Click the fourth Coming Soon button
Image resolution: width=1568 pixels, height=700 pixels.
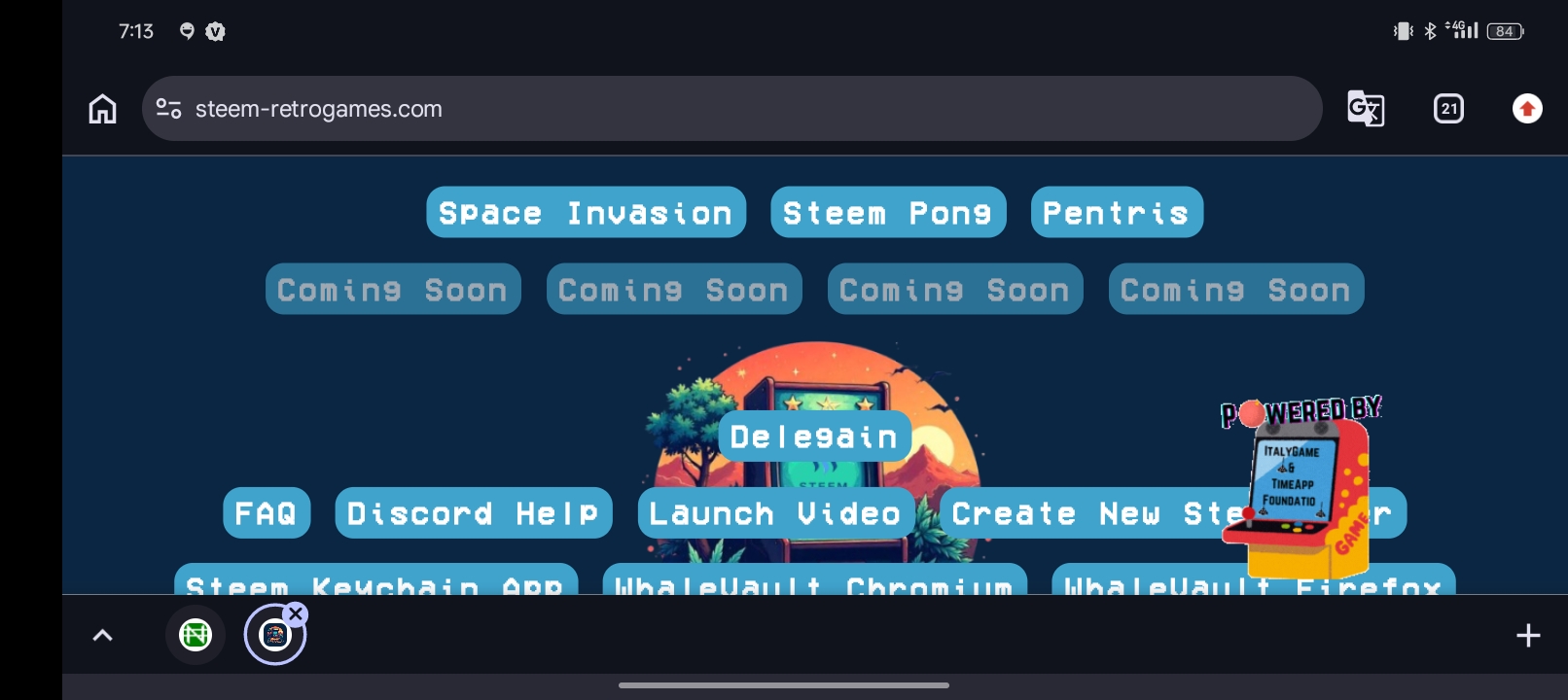coord(1236,289)
